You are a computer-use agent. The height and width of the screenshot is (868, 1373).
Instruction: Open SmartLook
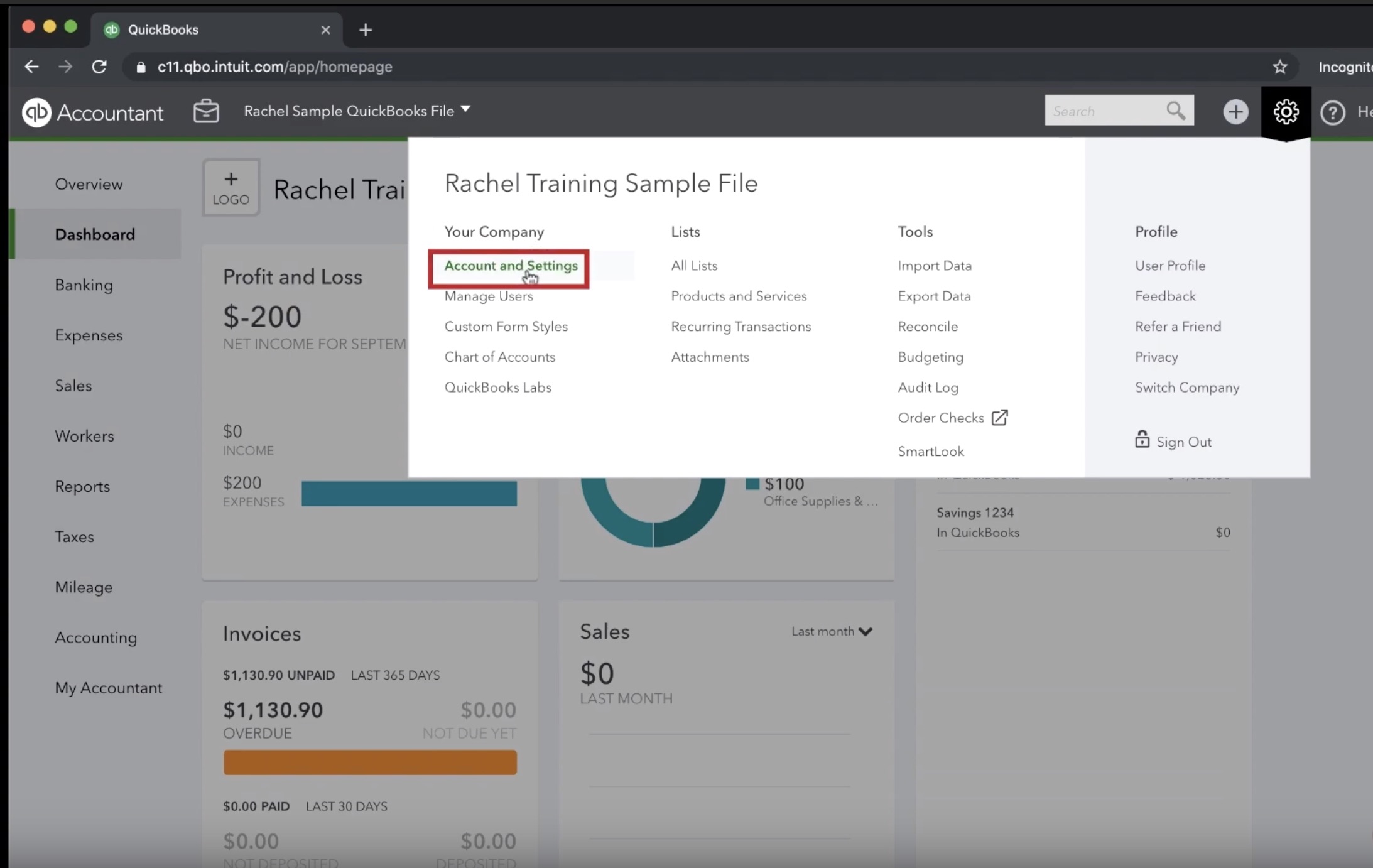930,451
